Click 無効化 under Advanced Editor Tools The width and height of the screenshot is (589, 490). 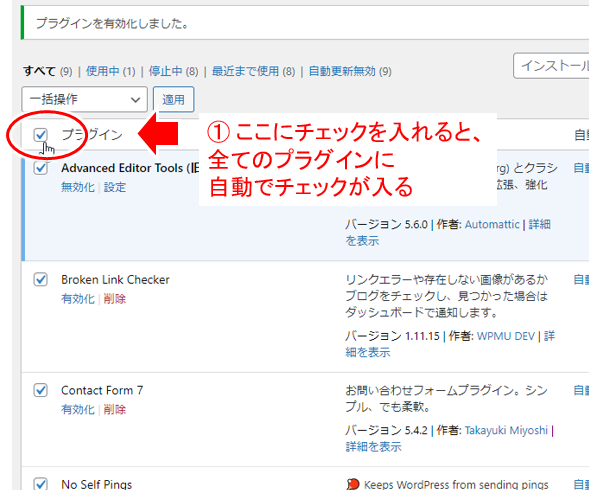click(x=78, y=187)
